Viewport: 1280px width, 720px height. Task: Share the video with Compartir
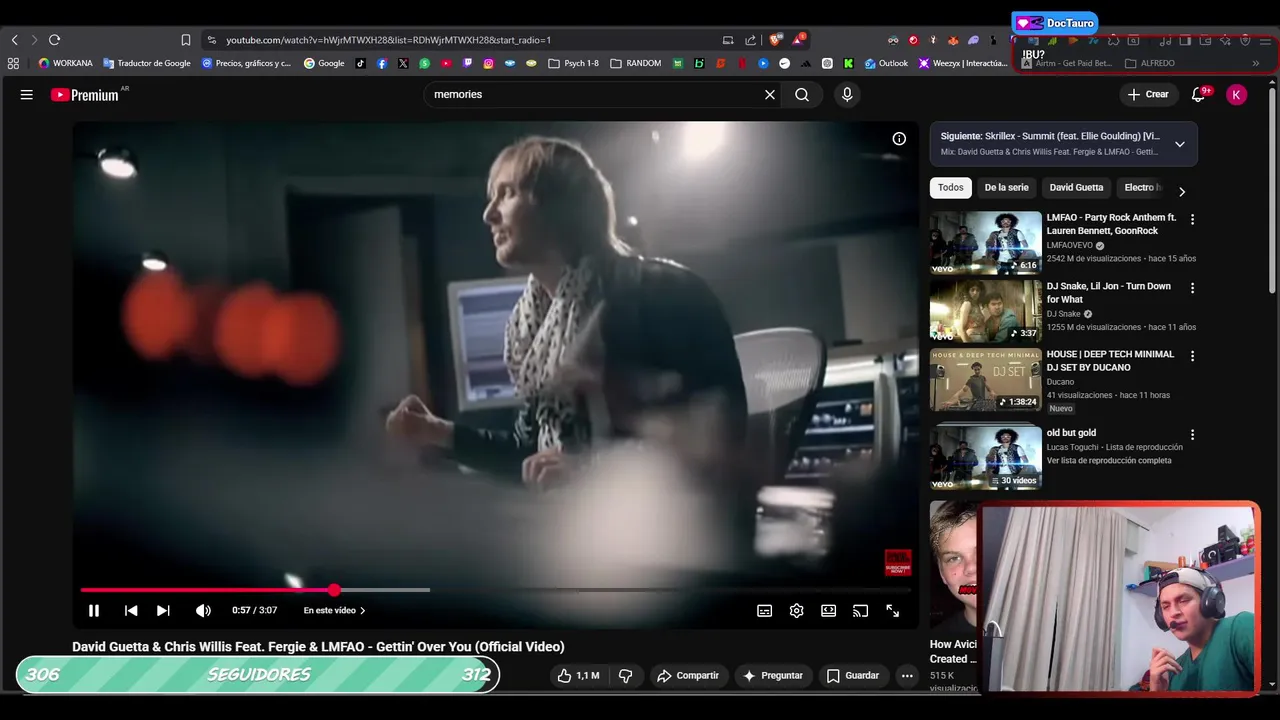[x=688, y=676]
